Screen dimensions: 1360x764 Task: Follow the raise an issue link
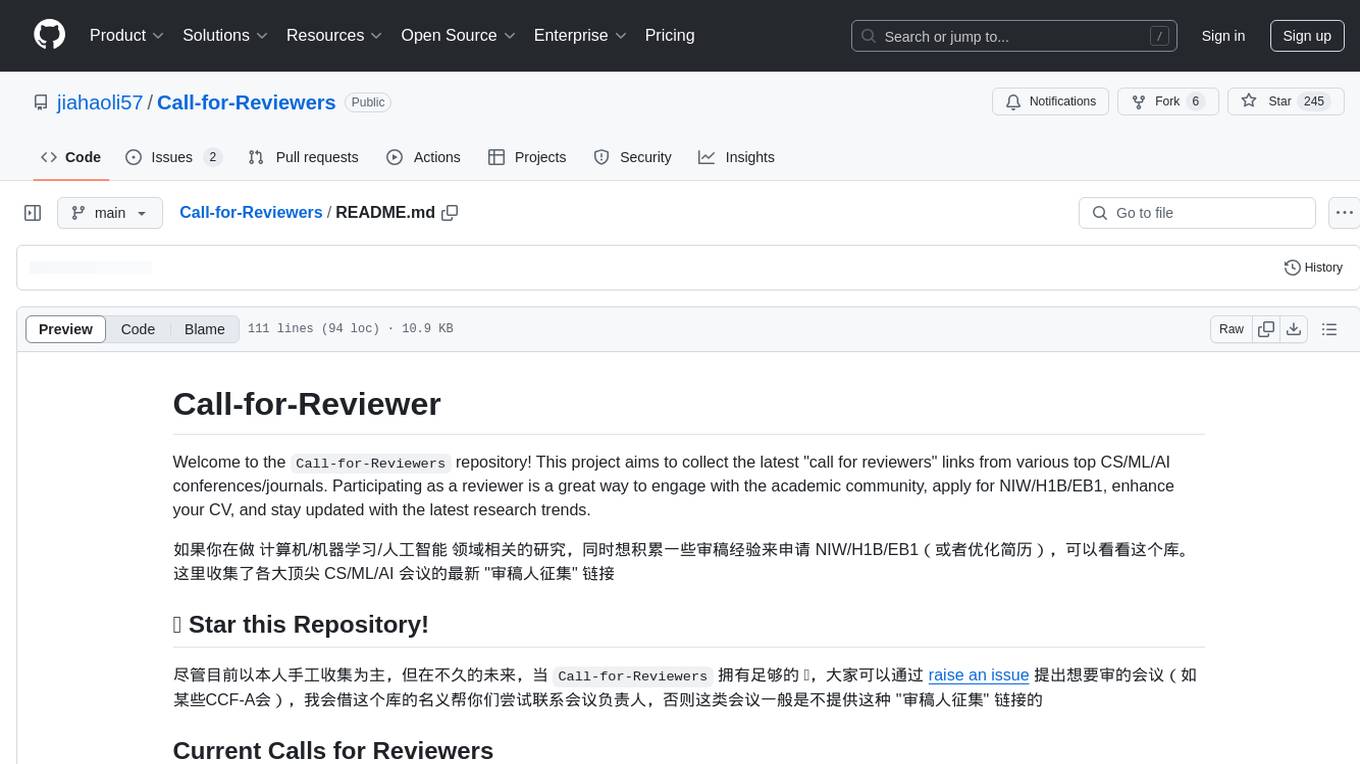tap(979, 675)
